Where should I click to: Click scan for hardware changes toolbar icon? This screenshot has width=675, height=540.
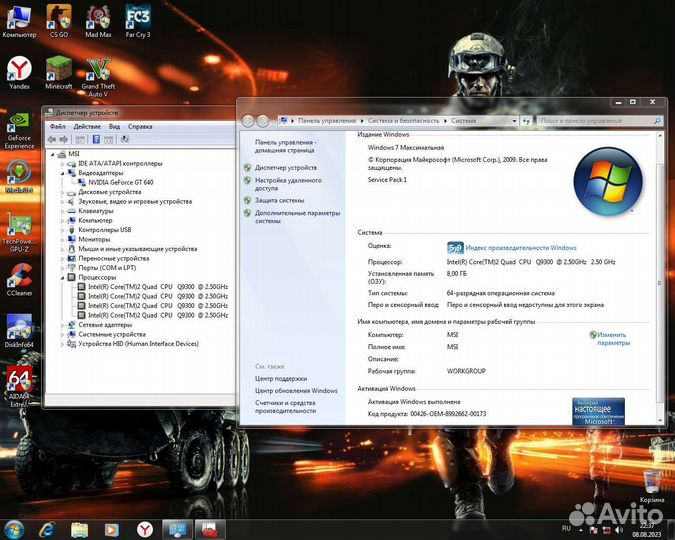(x=125, y=139)
